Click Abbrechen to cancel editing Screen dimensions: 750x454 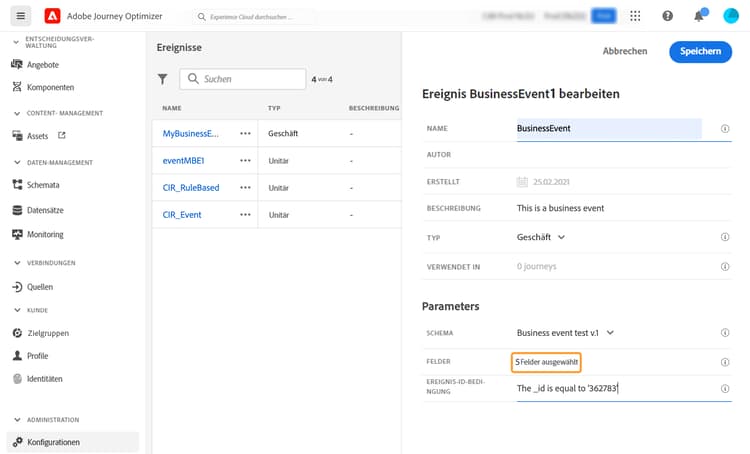click(x=625, y=51)
